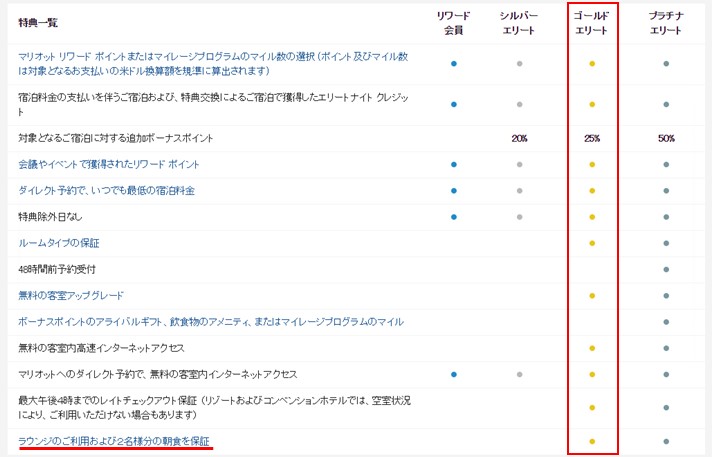
Task: Click the シルバーエリート column header
Action: coord(519,23)
